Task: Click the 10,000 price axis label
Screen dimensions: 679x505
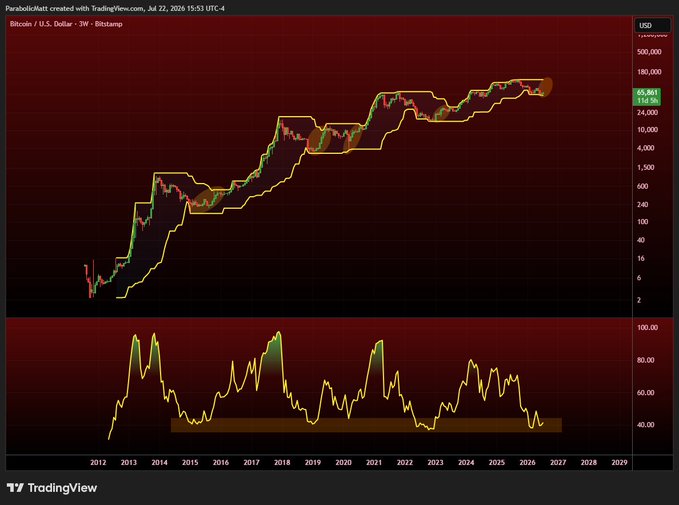Action: tap(647, 130)
